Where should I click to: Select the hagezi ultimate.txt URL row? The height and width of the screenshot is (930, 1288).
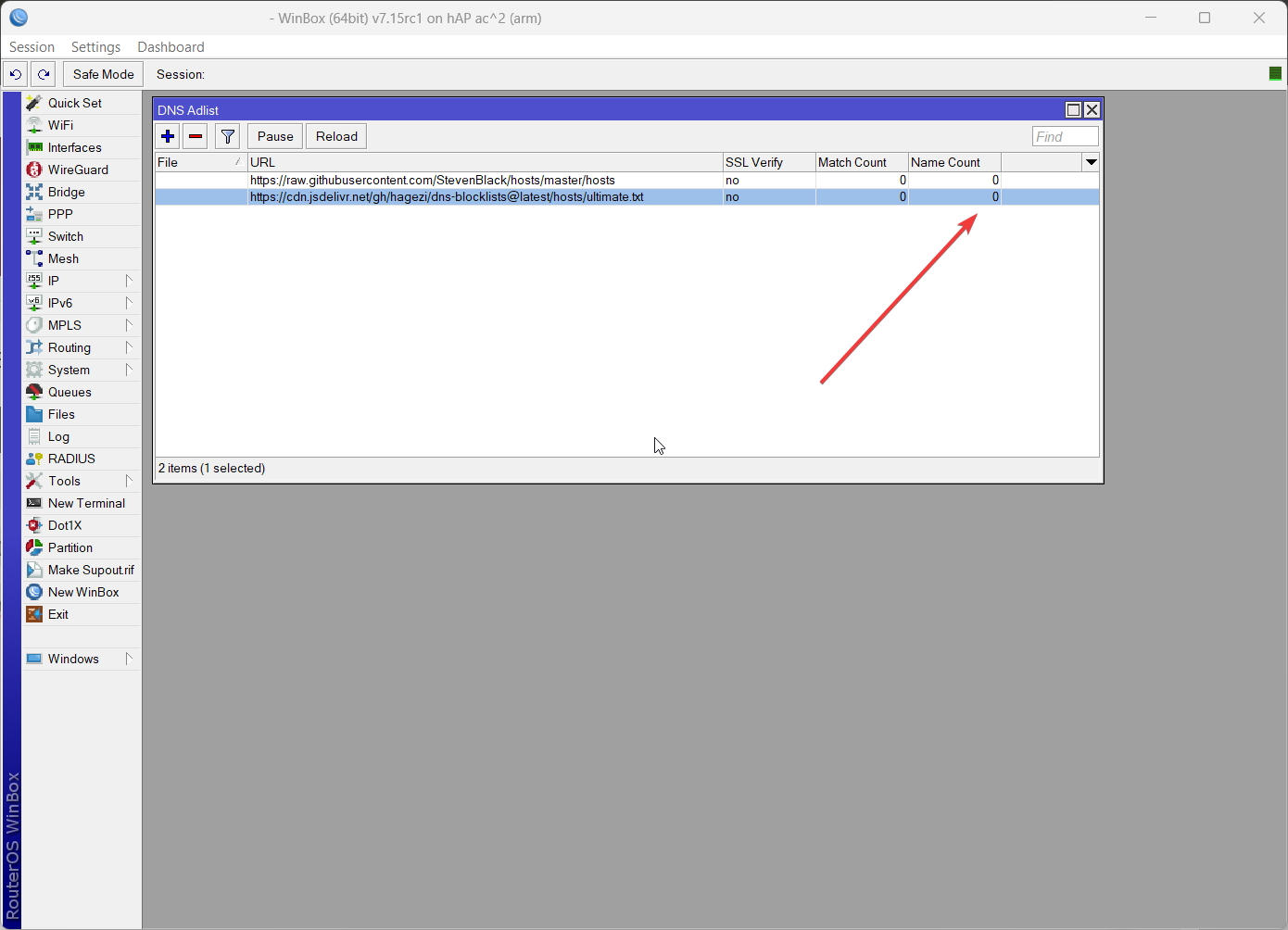[x=627, y=196]
